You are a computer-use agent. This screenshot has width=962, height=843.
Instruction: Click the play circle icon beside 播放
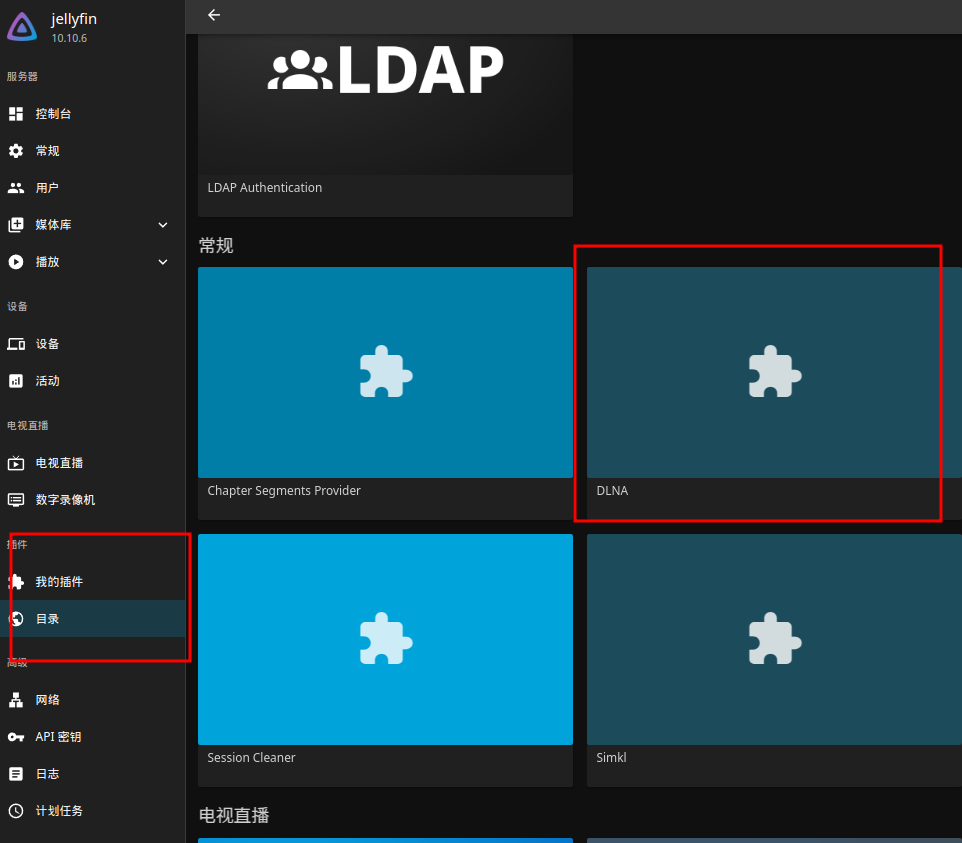pyautogui.click(x=16, y=262)
